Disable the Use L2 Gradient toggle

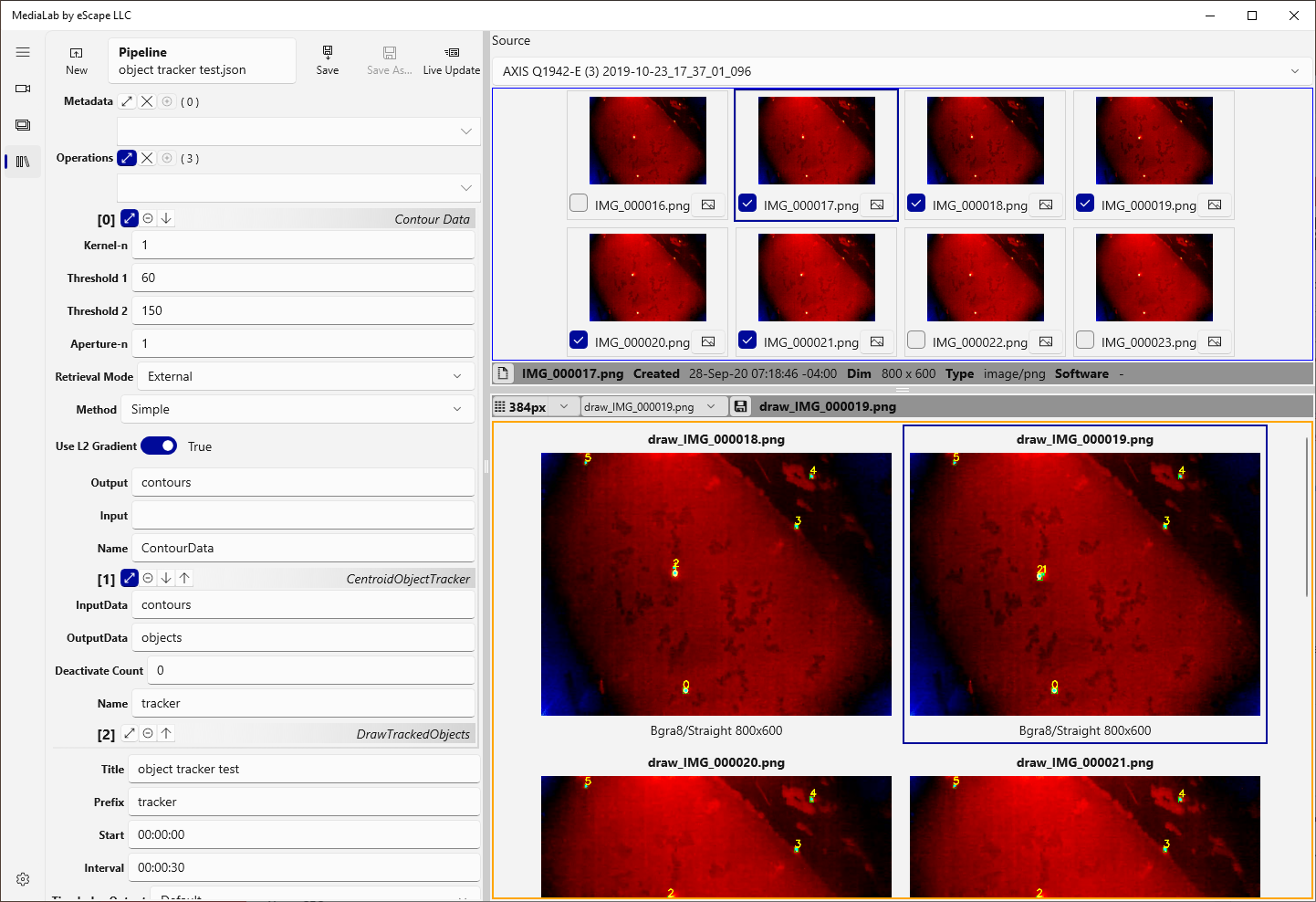click(159, 446)
